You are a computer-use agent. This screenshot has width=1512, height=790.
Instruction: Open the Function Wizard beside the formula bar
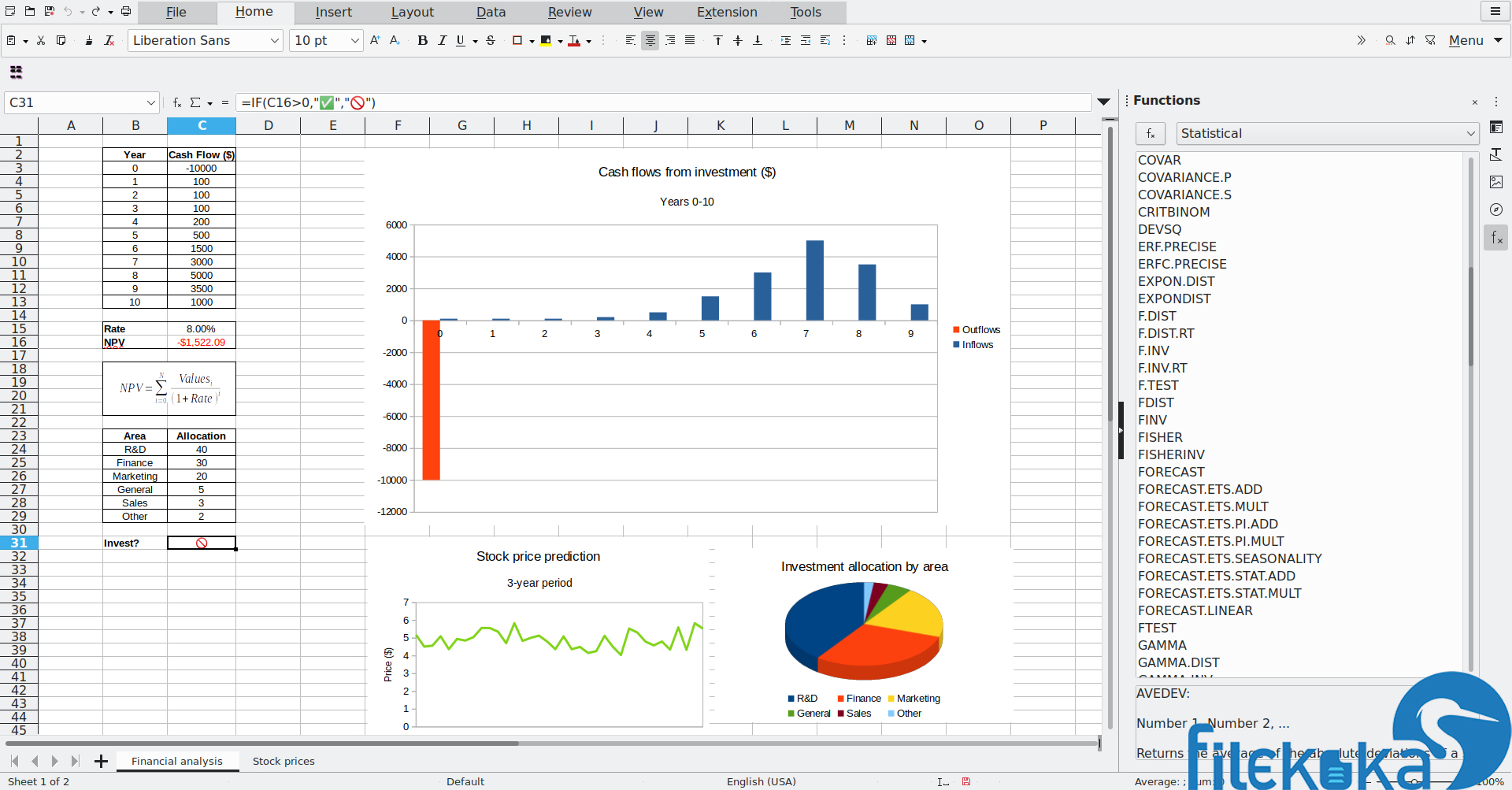tap(177, 102)
